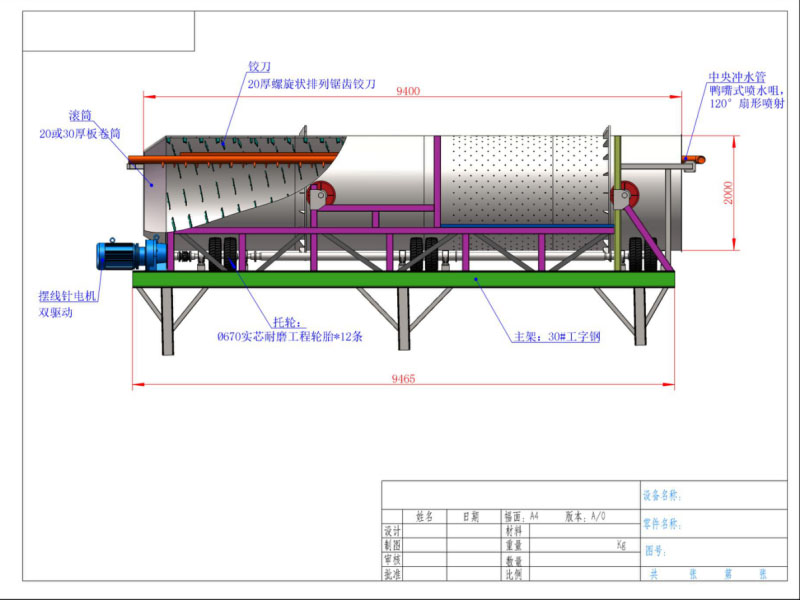Select the 铰刀 callout label

tap(259, 66)
